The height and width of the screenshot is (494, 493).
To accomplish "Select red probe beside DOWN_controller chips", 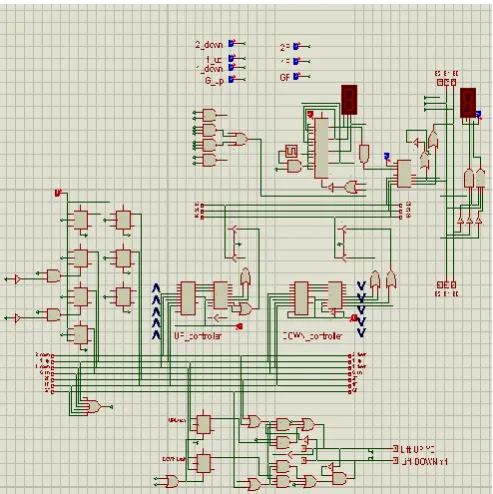I will click(354, 318).
